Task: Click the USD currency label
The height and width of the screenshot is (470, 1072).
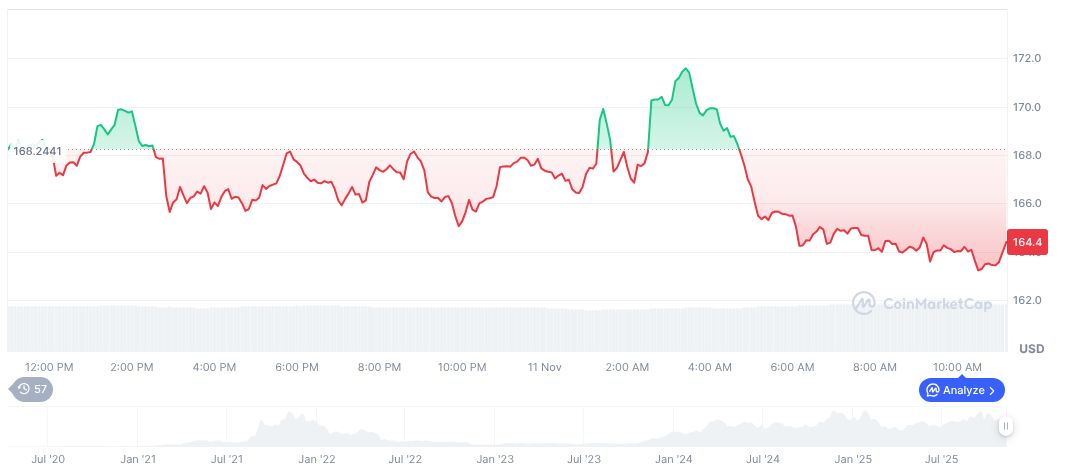Action: pyautogui.click(x=1031, y=349)
